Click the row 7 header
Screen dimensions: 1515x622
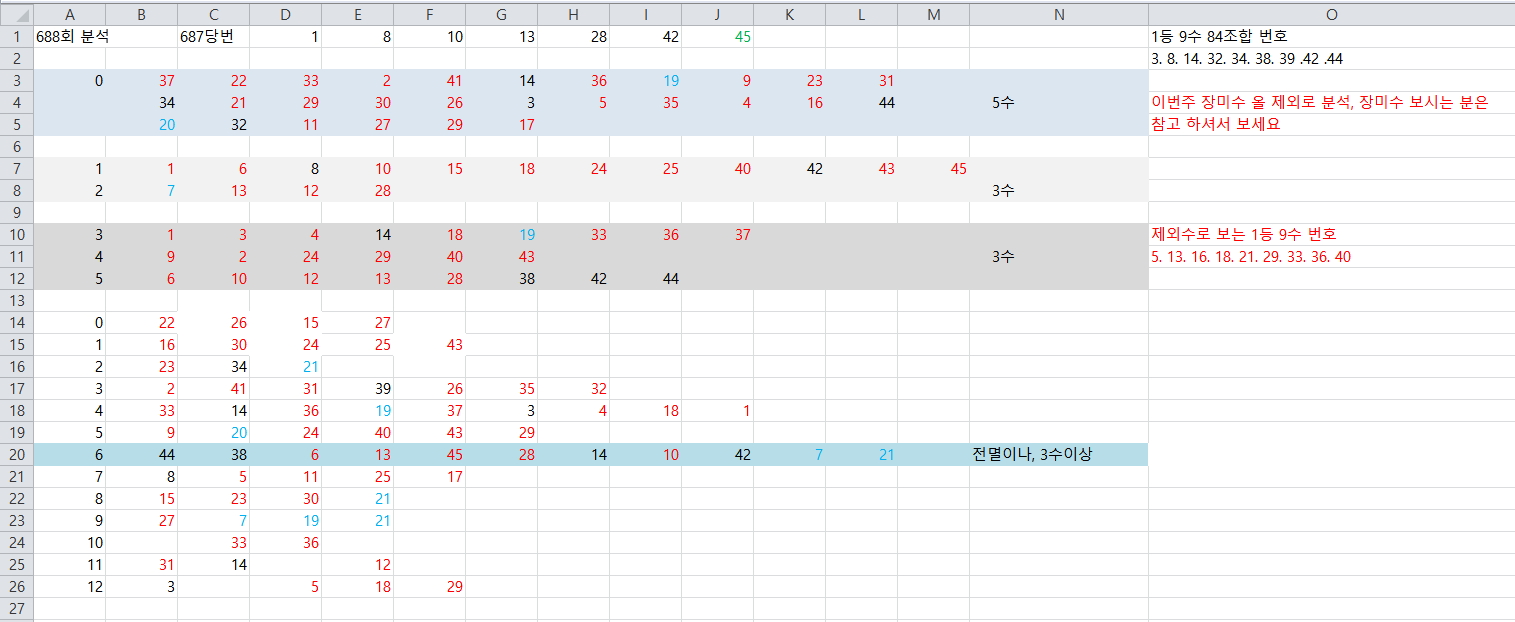[16, 168]
